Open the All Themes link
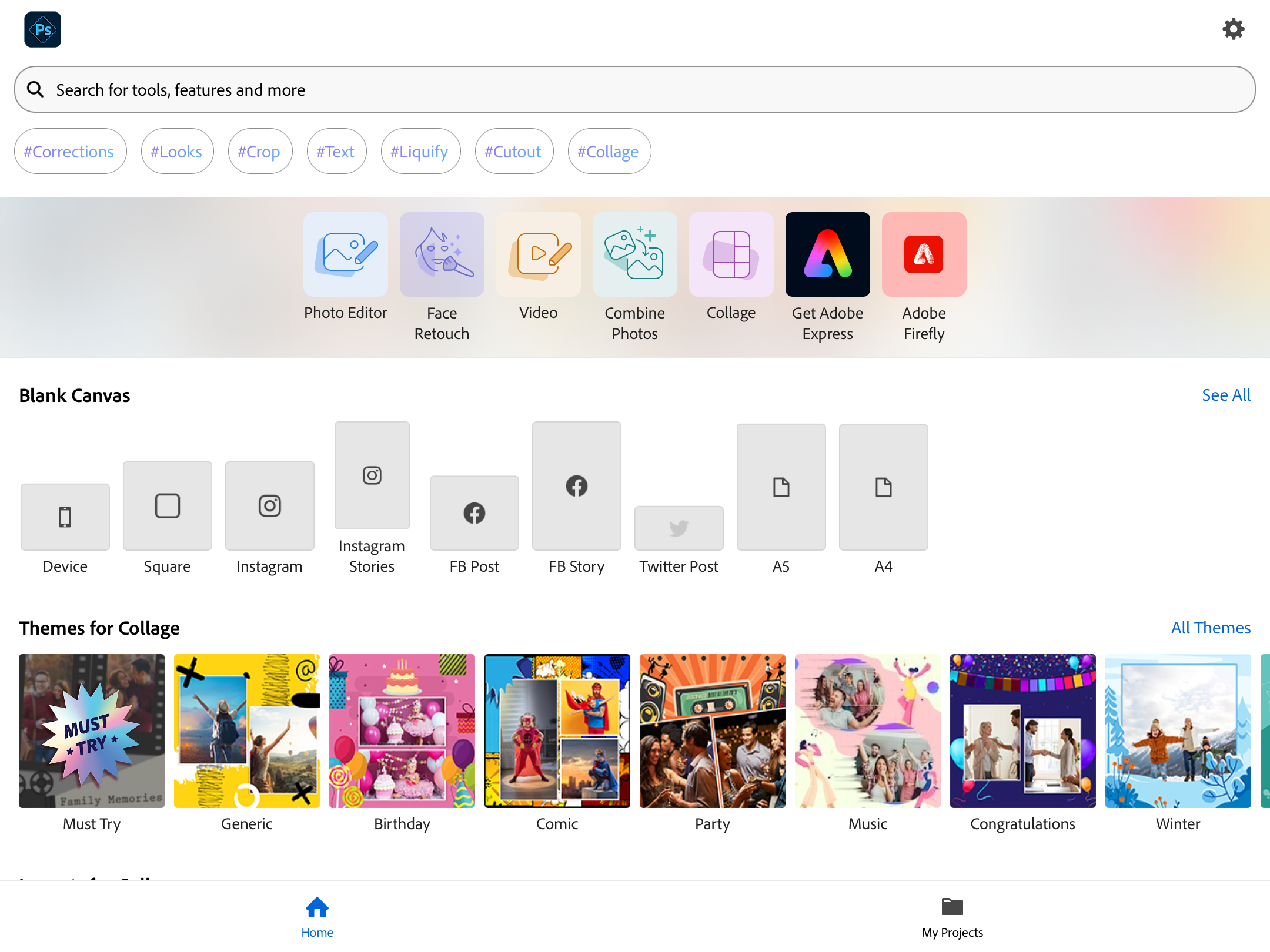This screenshot has width=1270, height=952. pyautogui.click(x=1211, y=628)
